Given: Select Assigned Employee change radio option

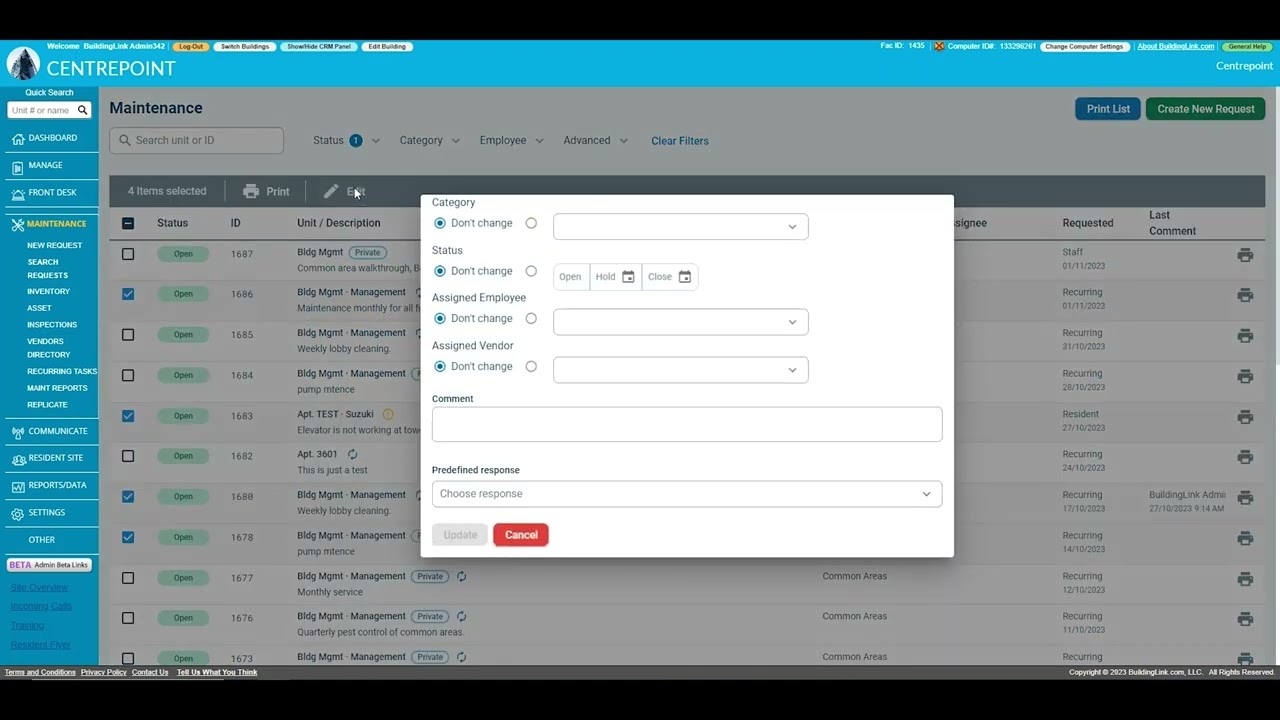Looking at the screenshot, I should 531,318.
